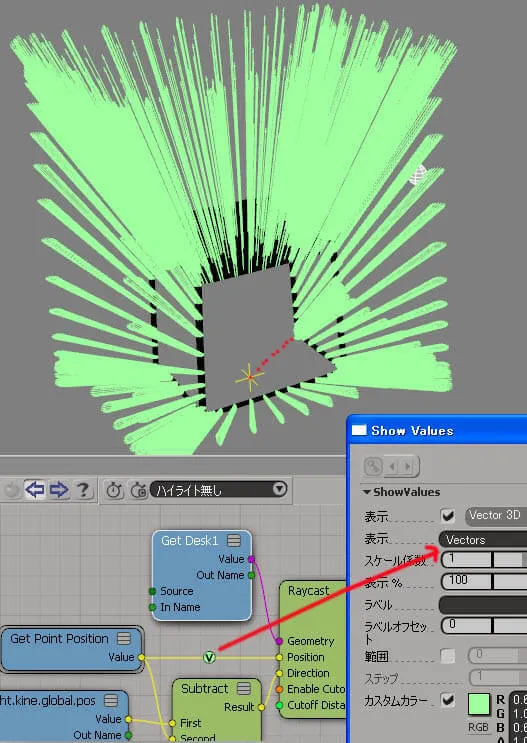Click the Show Values window title icon
The width and height of the screenshot is (527, 743).
tap(359, 430)
